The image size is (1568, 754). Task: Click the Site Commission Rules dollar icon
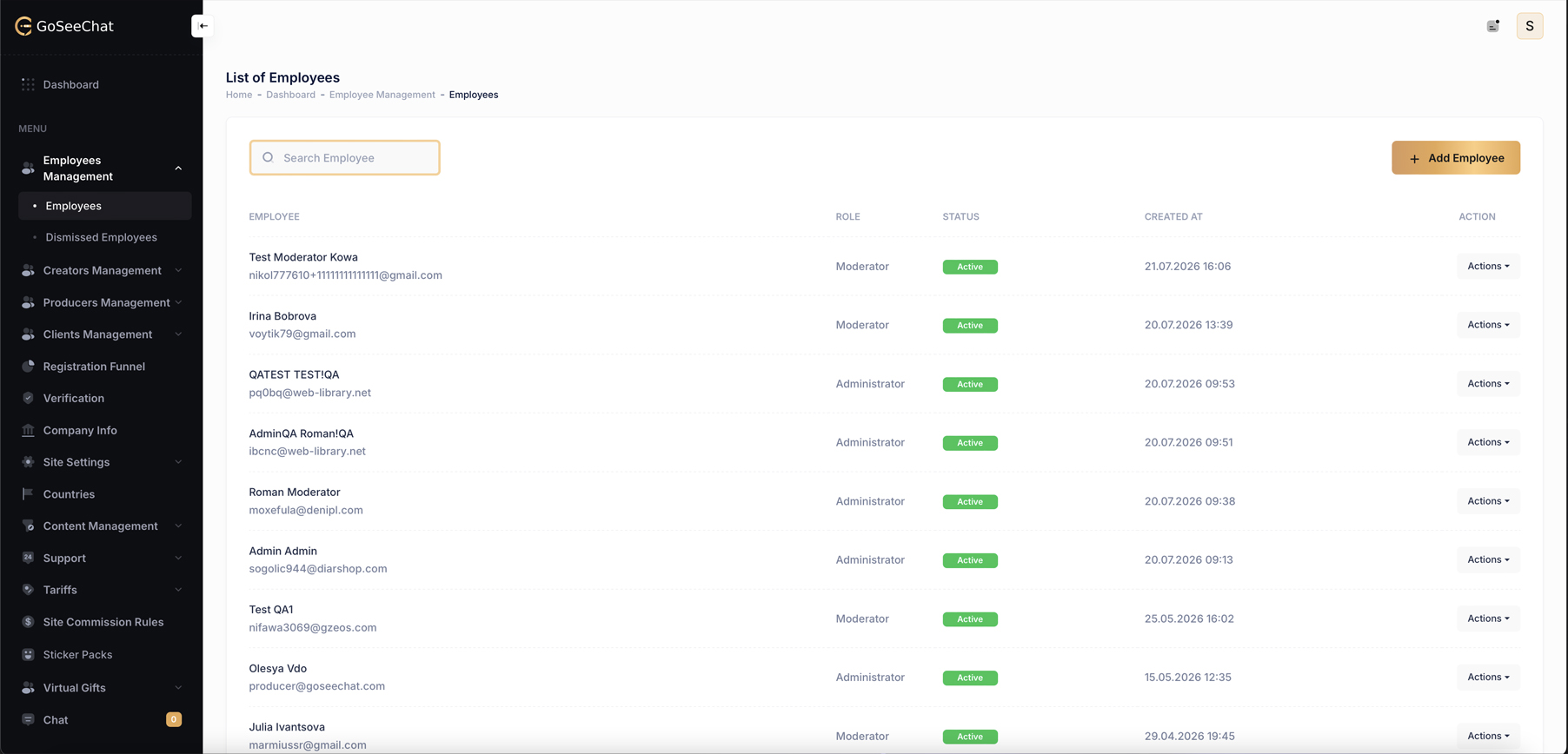[x=28, y=622]
